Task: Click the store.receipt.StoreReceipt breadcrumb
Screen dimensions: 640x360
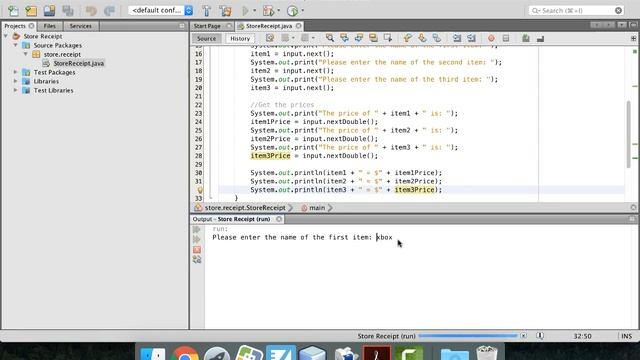Action: [x=245, y=208]
